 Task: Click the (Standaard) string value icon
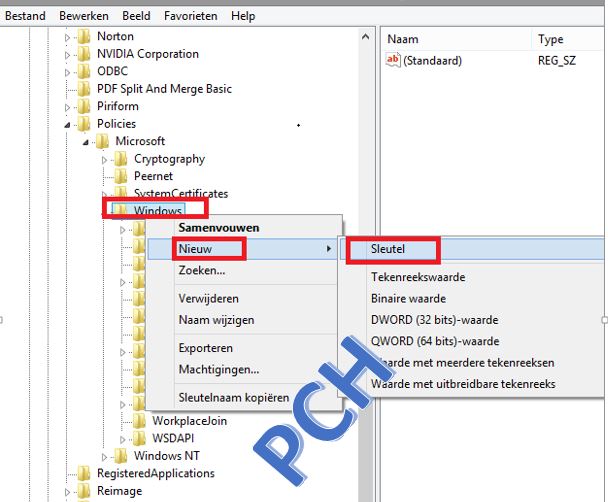point(393,60)
